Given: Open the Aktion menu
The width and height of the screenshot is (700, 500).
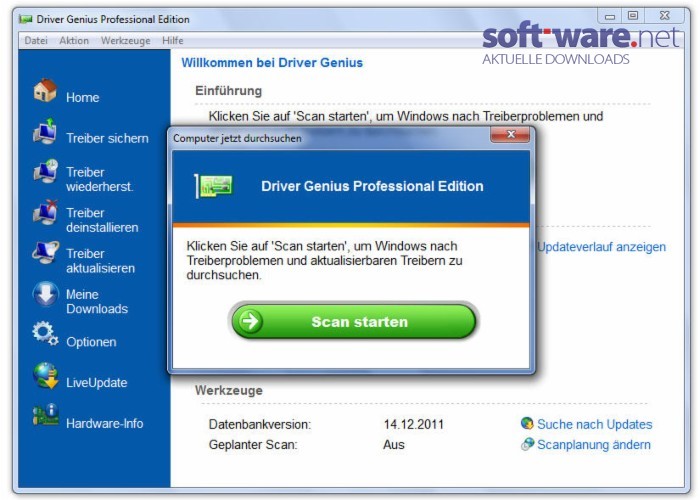Looking at the screenshot, I should point(74,41).
